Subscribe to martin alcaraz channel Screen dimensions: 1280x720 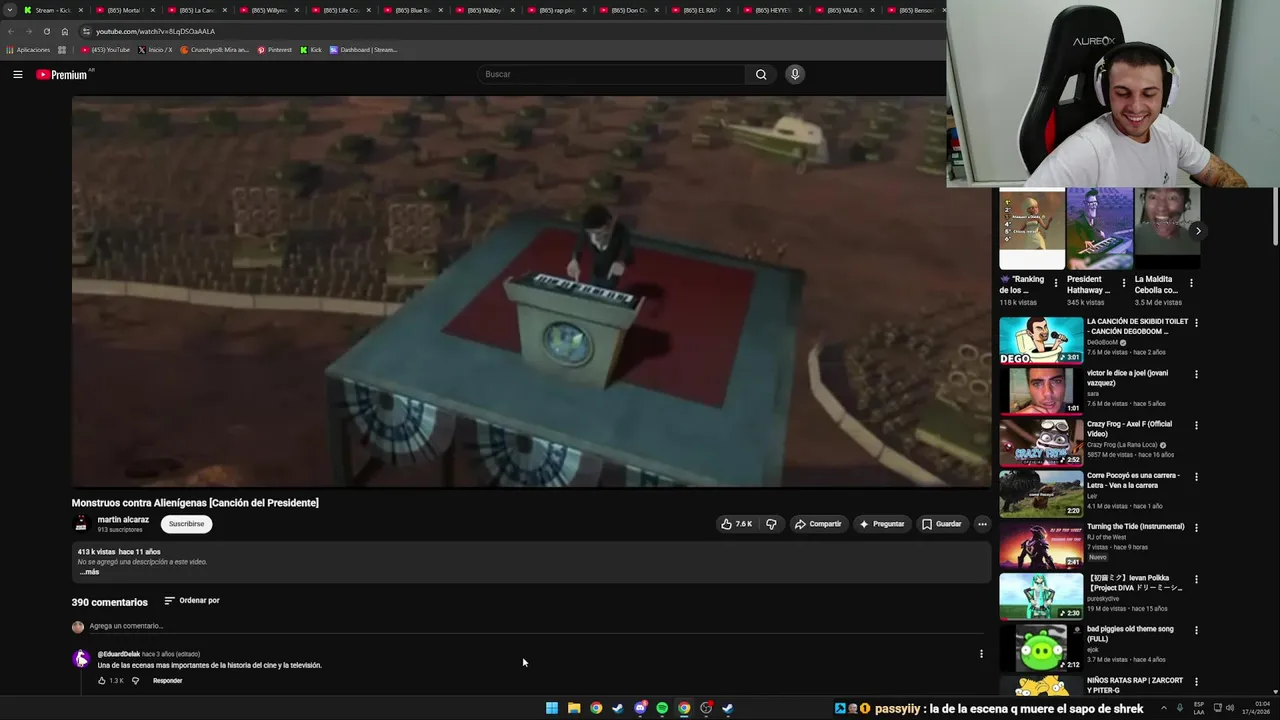click(x=186, y=524)
